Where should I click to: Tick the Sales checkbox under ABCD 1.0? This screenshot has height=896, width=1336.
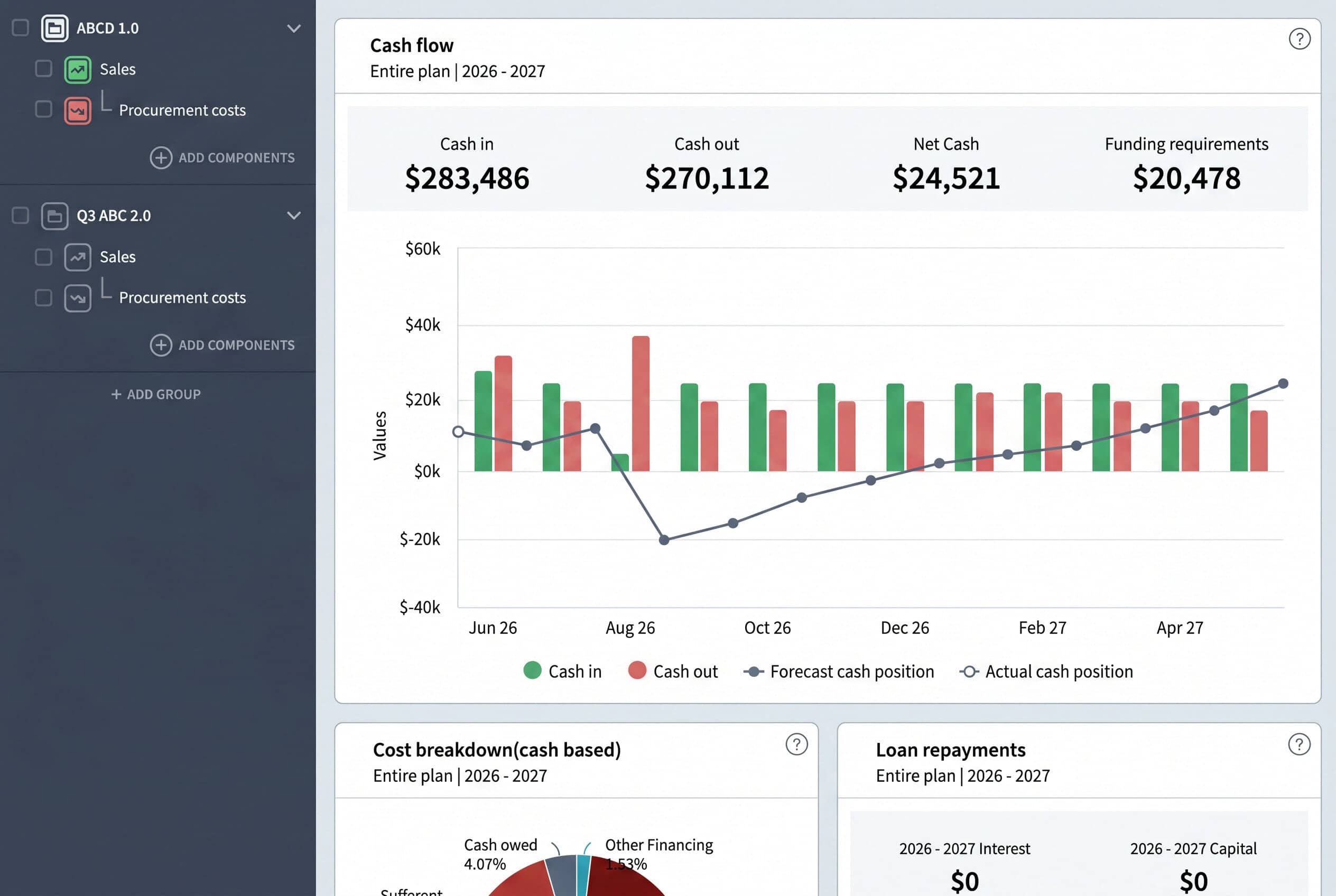43,69
